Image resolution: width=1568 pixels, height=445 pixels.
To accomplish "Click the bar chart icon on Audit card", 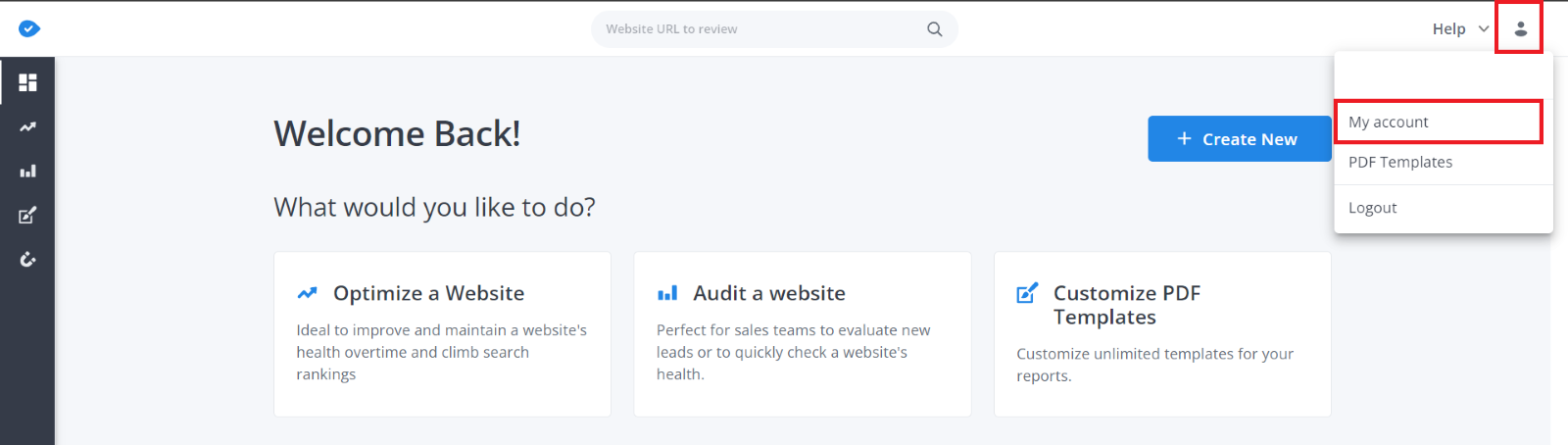I will (667, 293).
